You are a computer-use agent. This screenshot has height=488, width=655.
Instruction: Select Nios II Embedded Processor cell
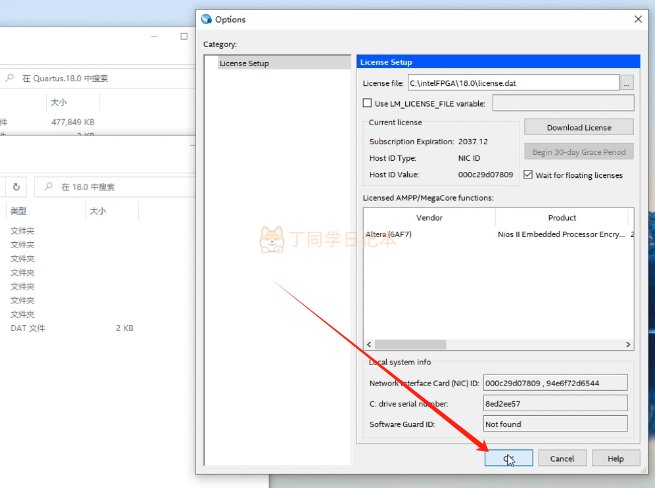point(561,234)
